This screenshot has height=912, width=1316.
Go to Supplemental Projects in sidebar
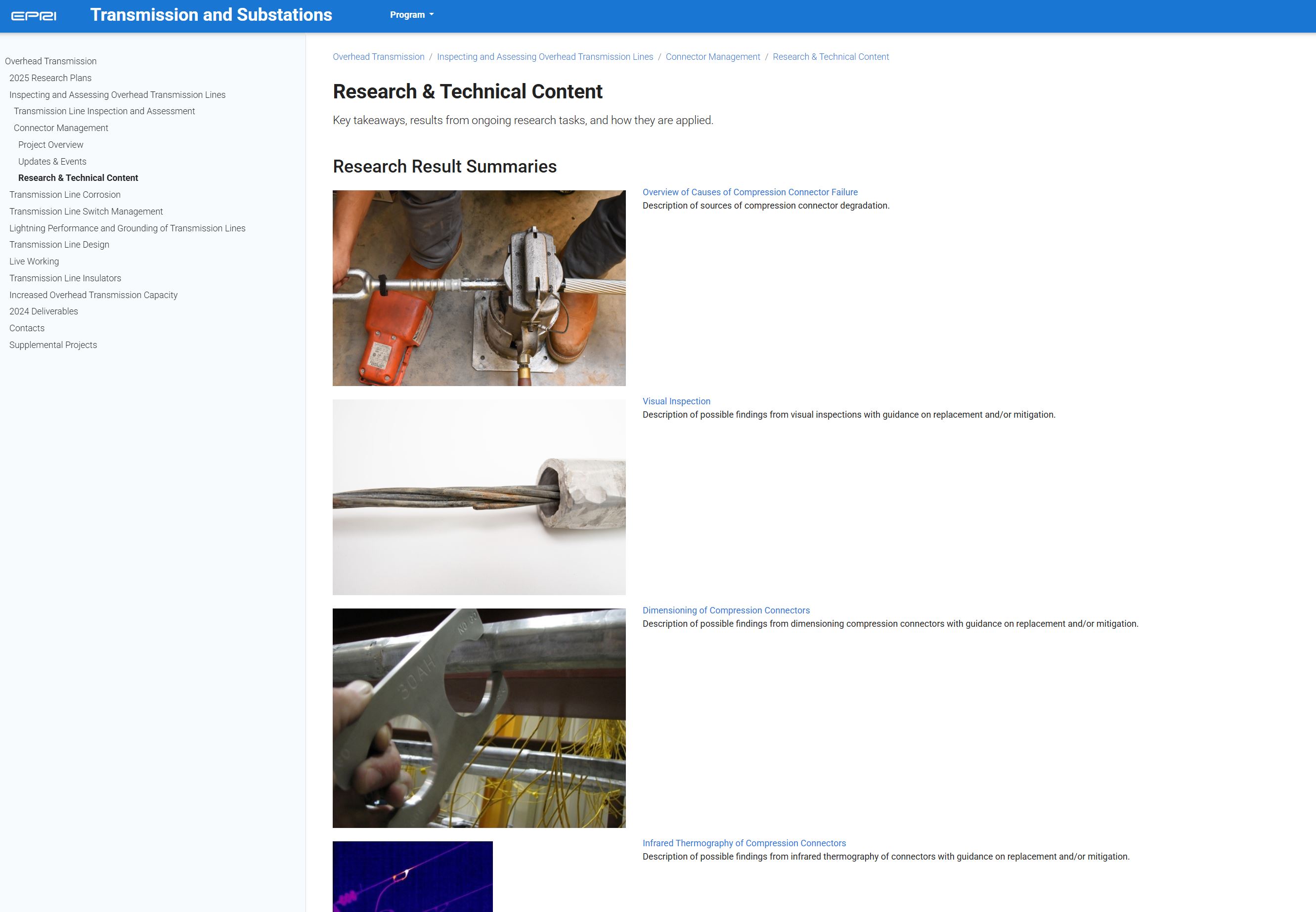click(53, 345)
